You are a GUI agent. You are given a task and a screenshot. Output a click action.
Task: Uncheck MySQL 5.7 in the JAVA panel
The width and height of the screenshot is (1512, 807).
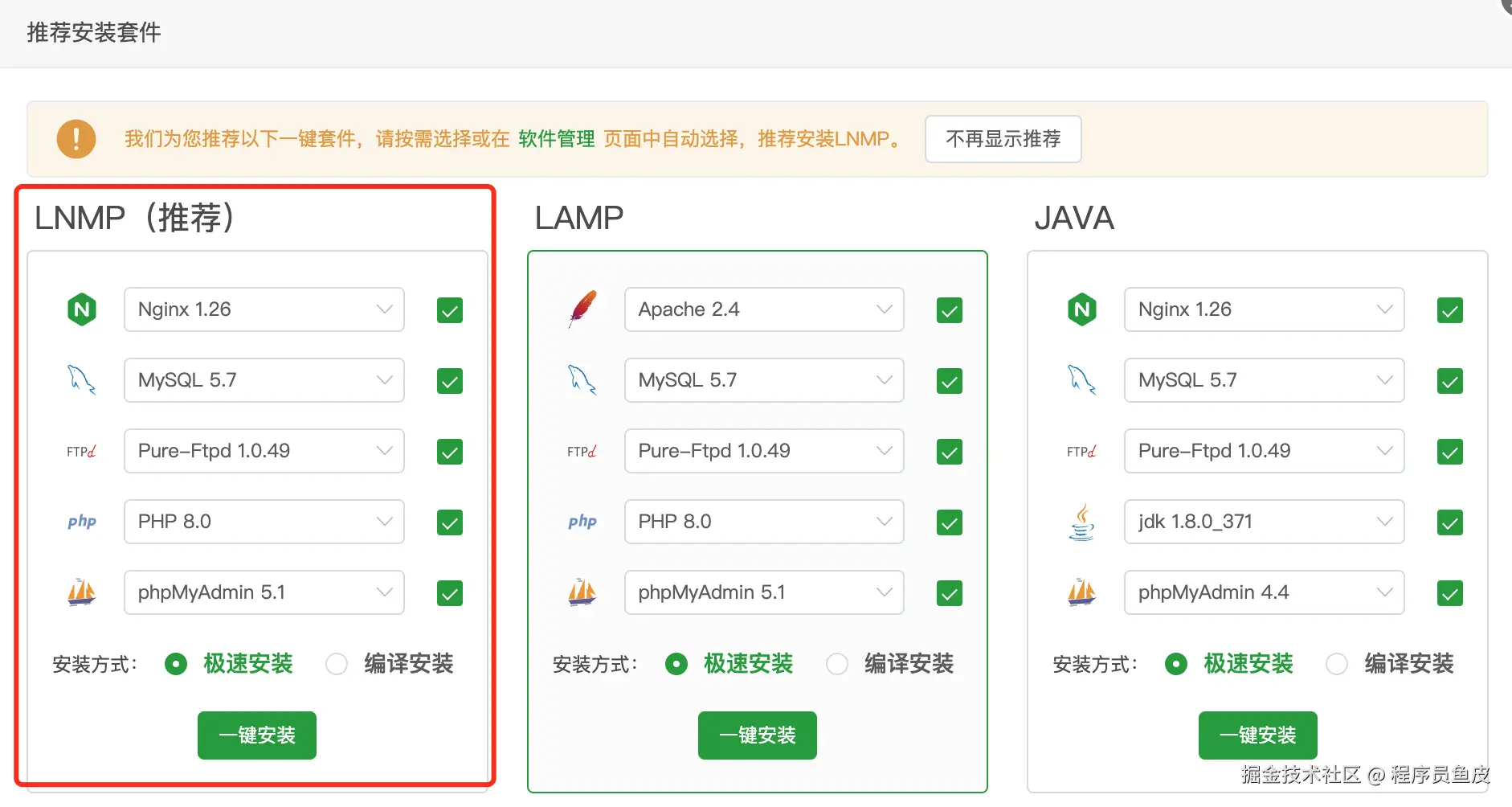[1450, 381]
